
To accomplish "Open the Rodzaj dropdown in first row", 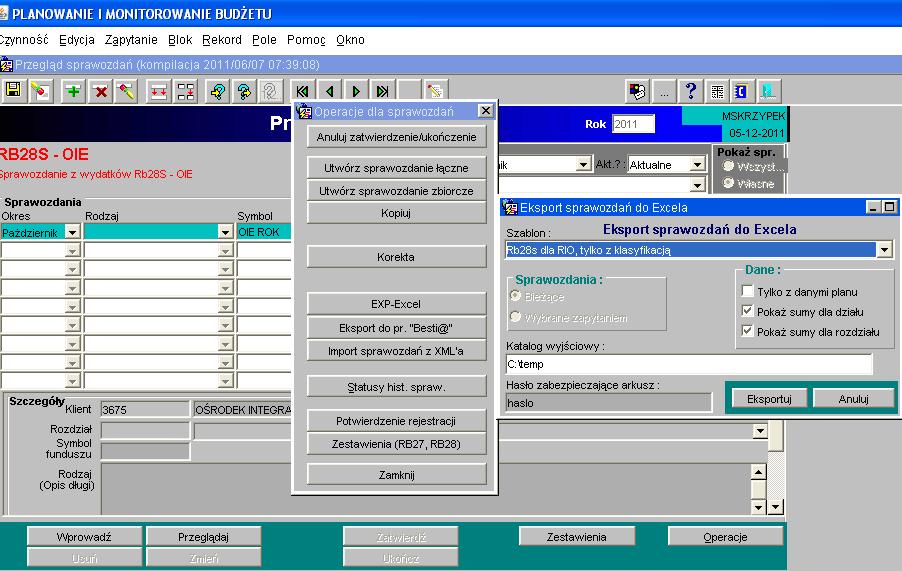I will (225, 232).
